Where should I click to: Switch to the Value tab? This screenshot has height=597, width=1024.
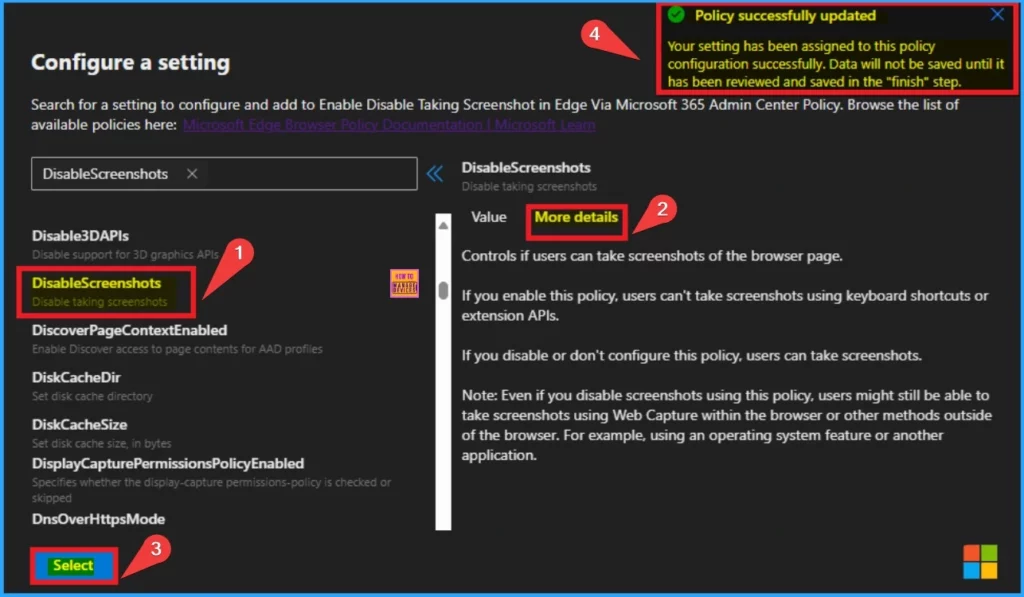pyautogui.click(x=489, y=217)
